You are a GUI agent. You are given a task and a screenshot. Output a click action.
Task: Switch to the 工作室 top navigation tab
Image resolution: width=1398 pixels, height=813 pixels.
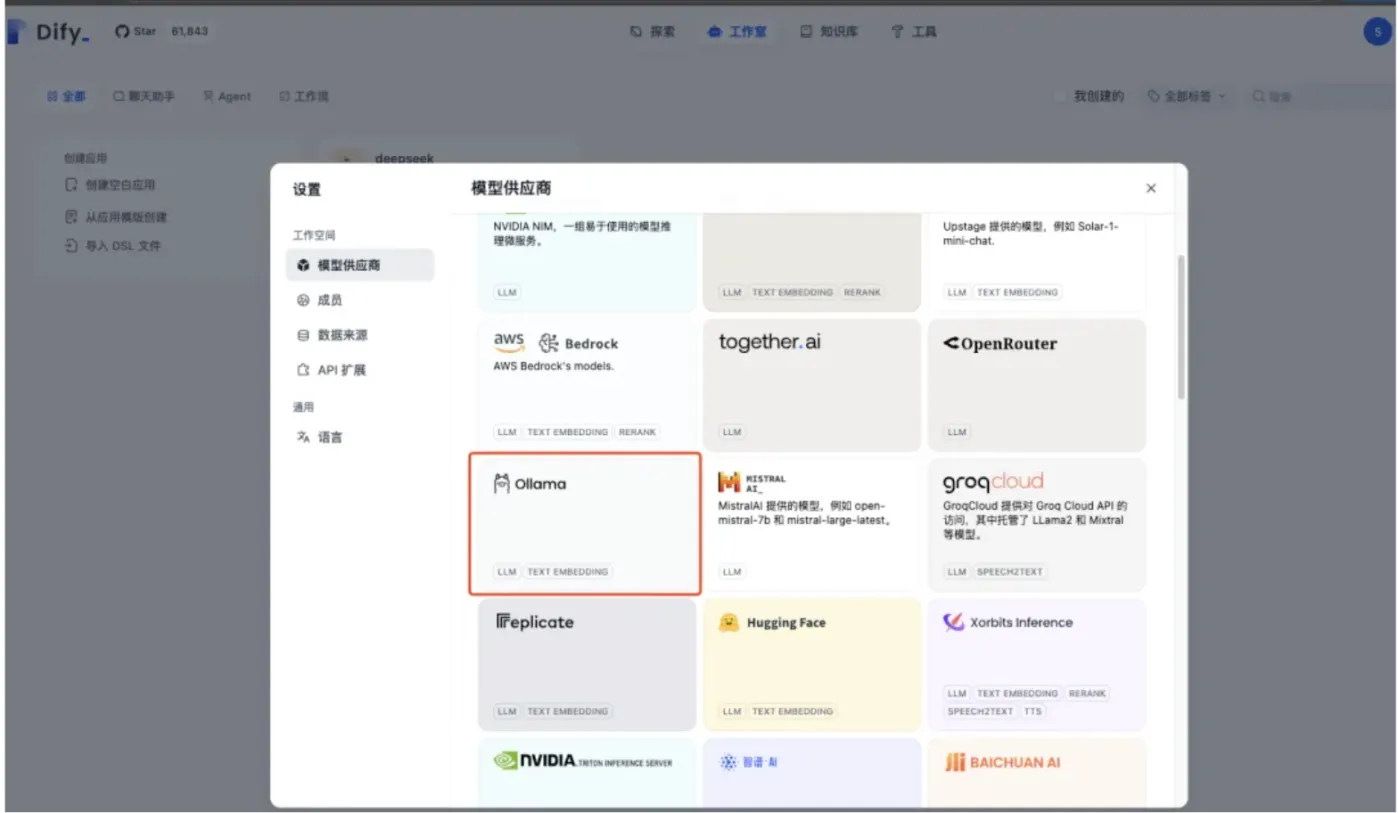737,32
